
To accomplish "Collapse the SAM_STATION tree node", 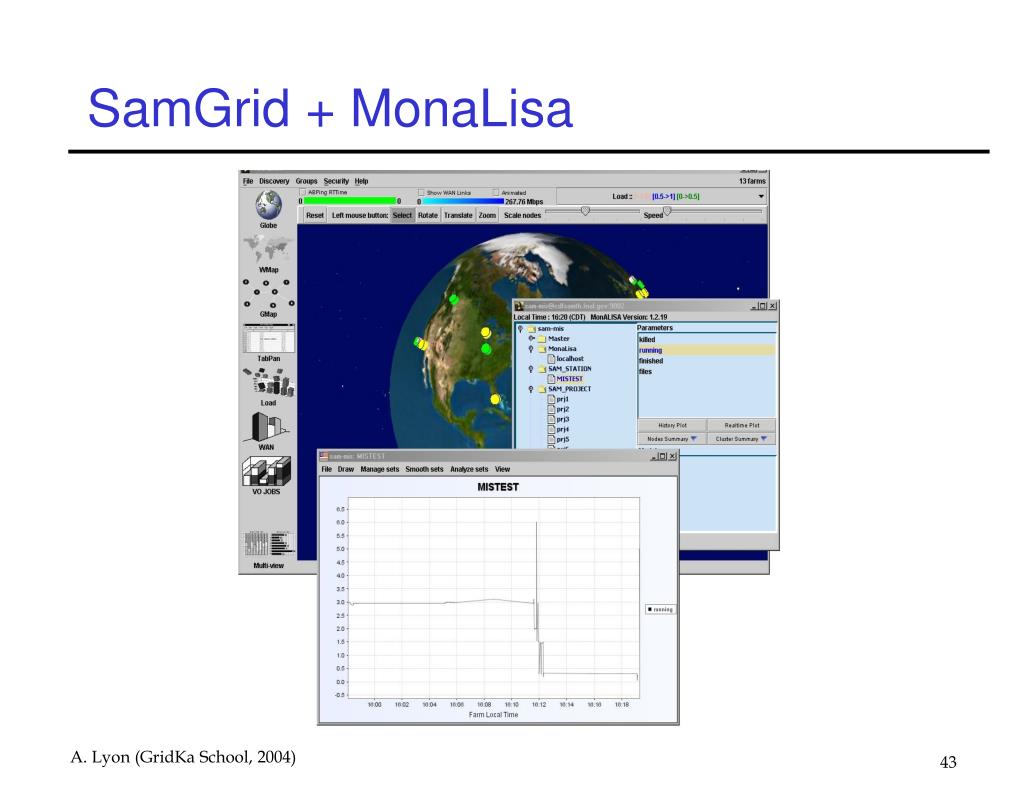I will 531,369.
